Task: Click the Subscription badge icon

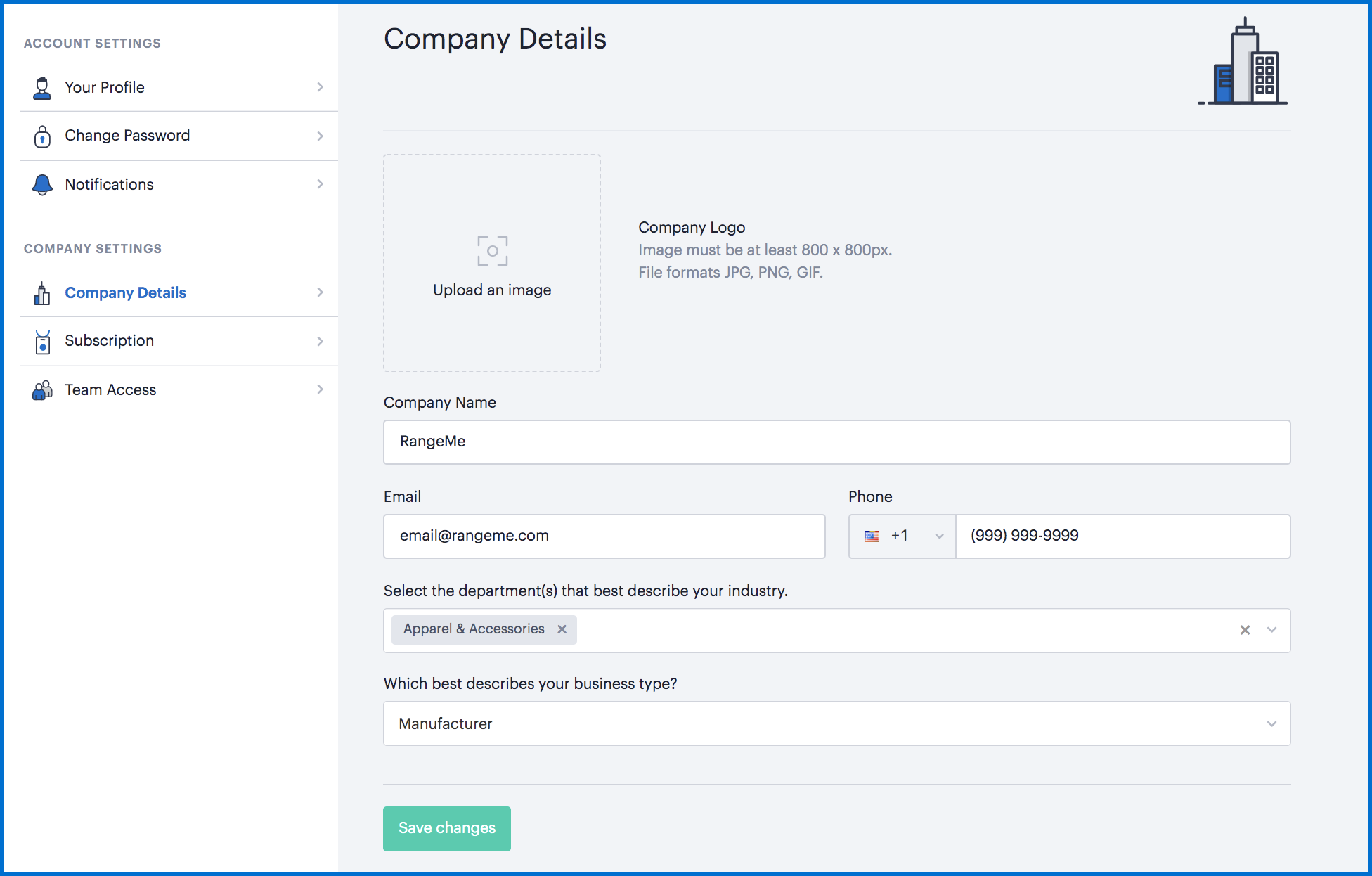Action: pyautogui.click(x=42, y=342)
